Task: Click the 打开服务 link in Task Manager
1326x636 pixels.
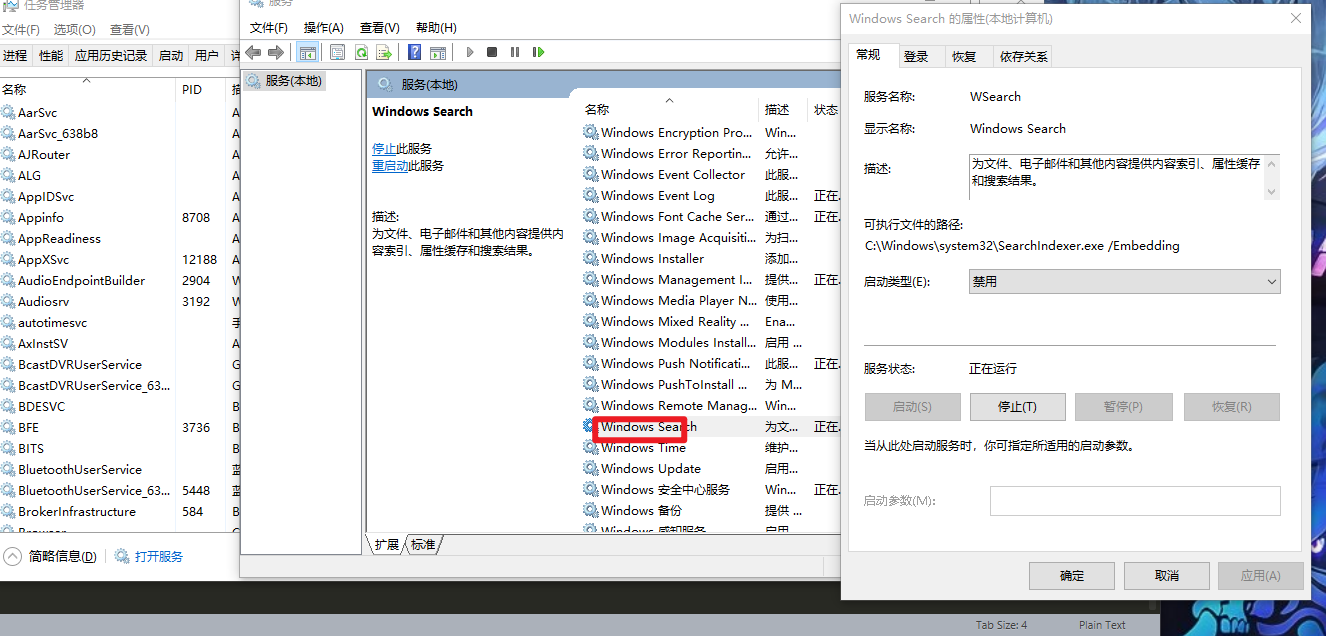Action: pos(159,557)
